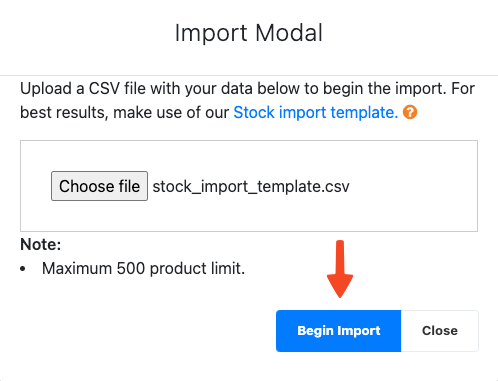Open the Stock import template link
The width and height of the screenshot is (498, 381).
[x=316, y=112]
